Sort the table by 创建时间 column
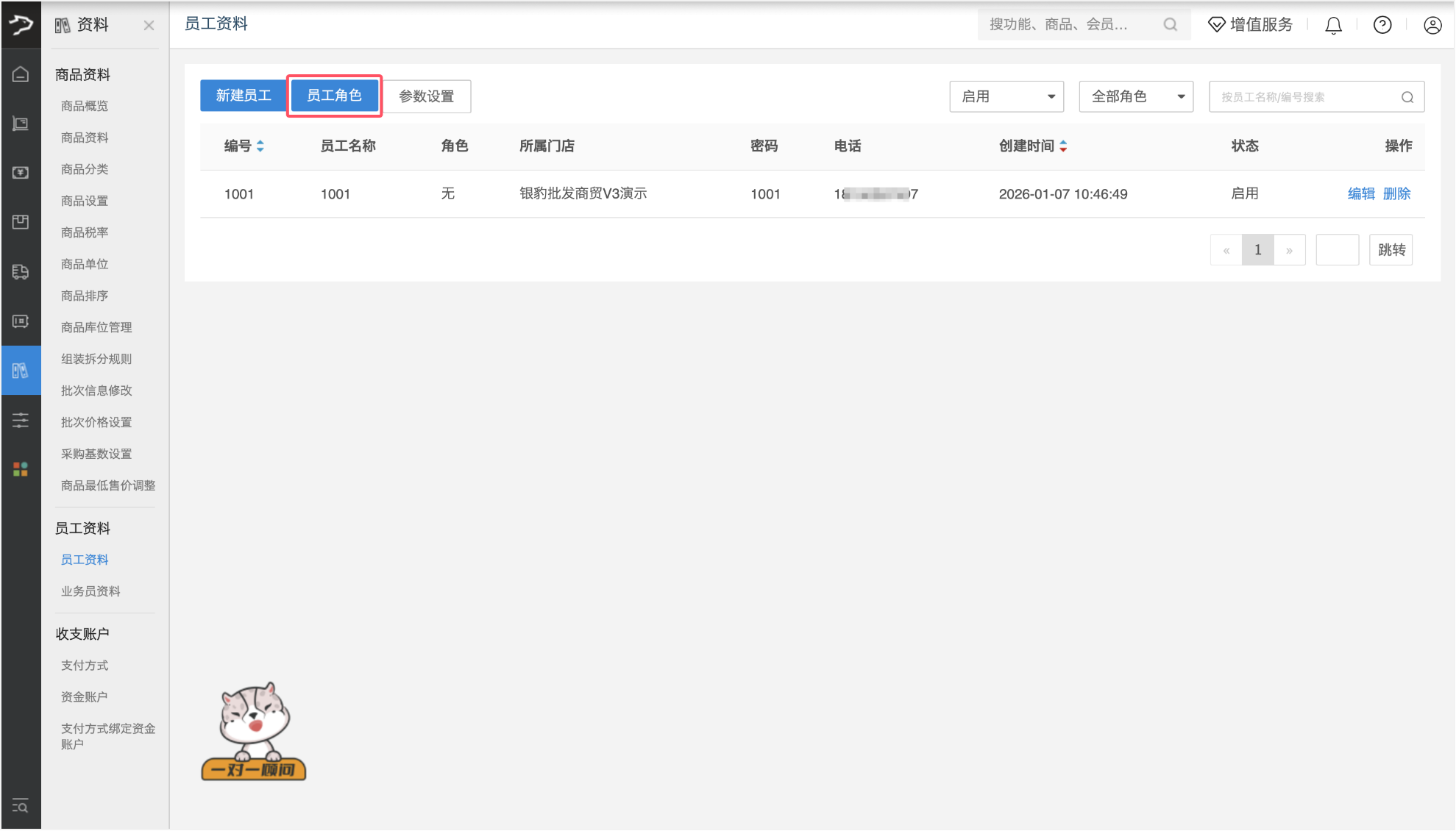Image resolution: width=1456 pixels, height=831 pixels. click(x=1064, y=146)
